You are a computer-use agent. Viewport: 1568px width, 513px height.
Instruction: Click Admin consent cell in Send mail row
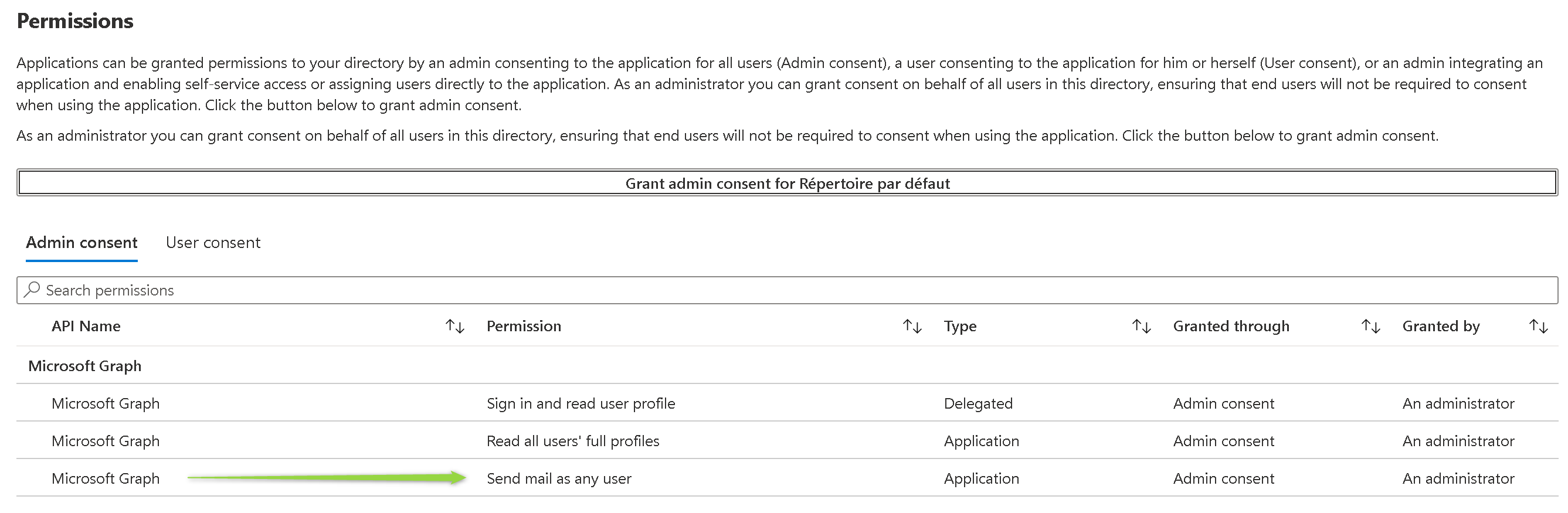point(1223,479)
